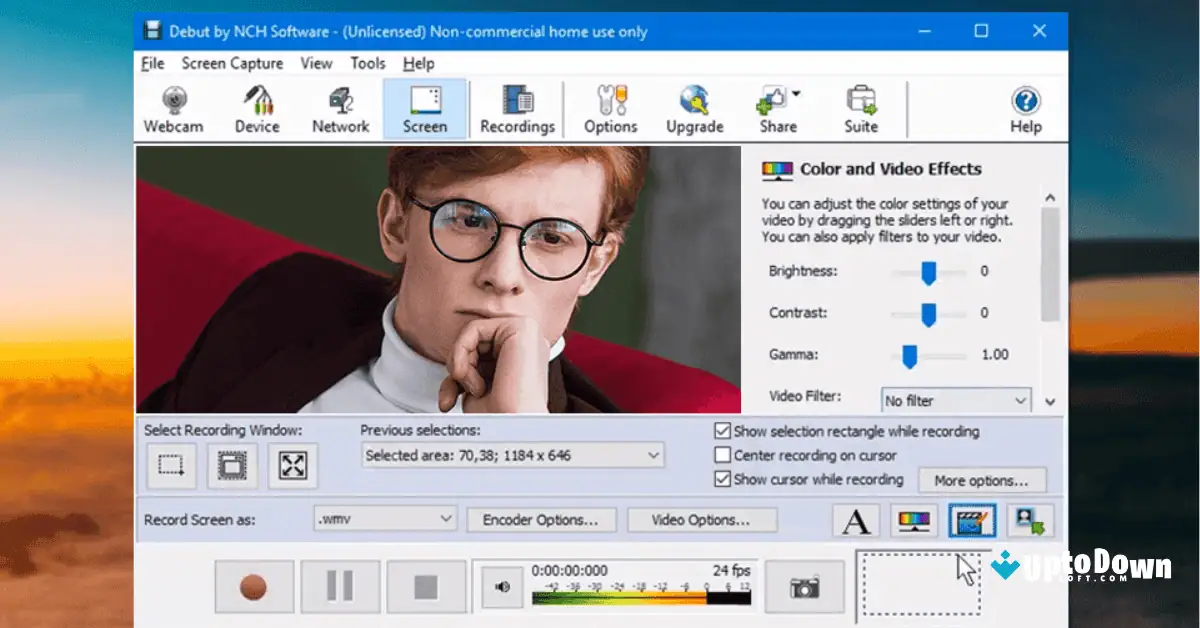Click the Encoder Options button
This screenshot has height=628, width=1200.
click(x=541, y=519)
